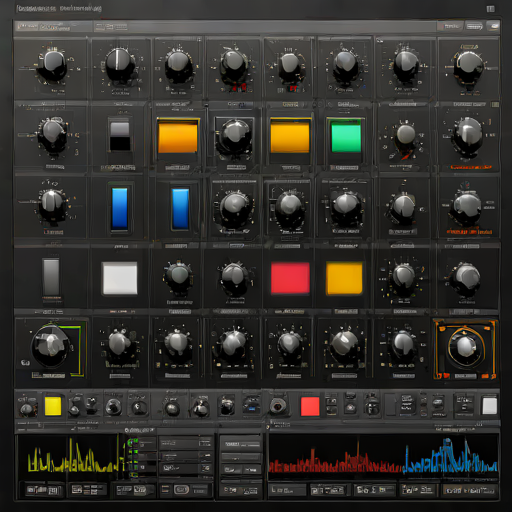Click the round ring dial beside the small red square
512x512 pixels.
(x=277, y=406)
